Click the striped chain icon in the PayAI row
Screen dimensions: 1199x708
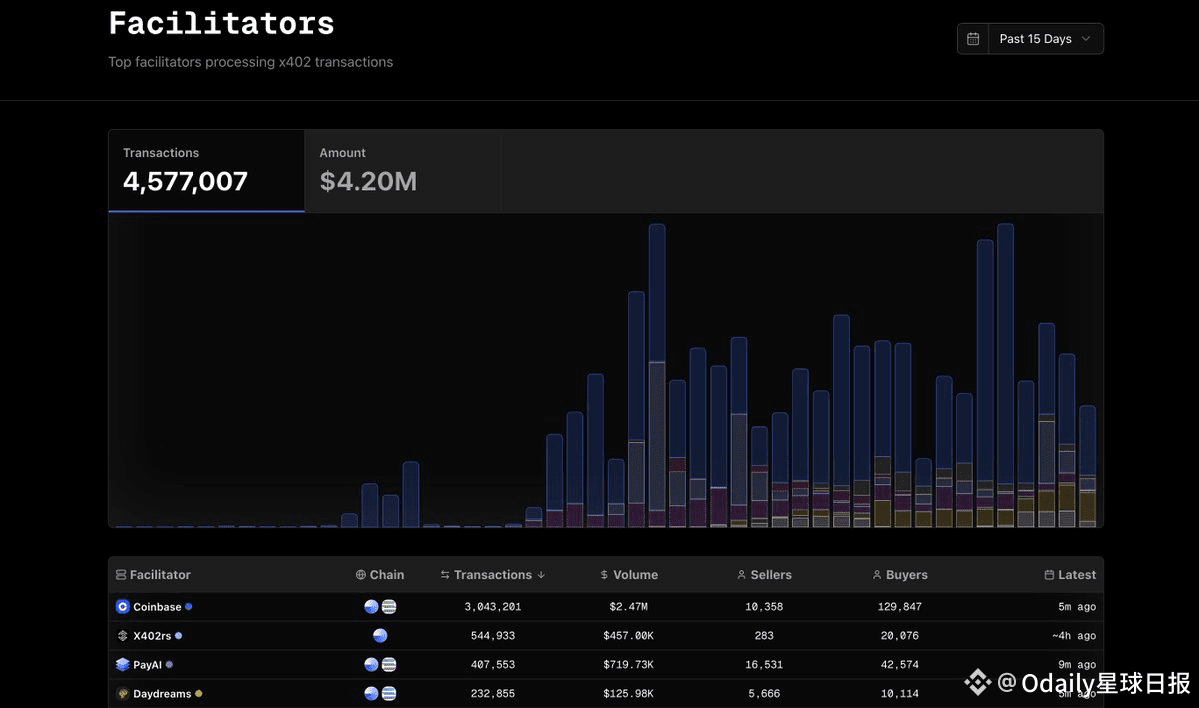(x=389, y=665)
